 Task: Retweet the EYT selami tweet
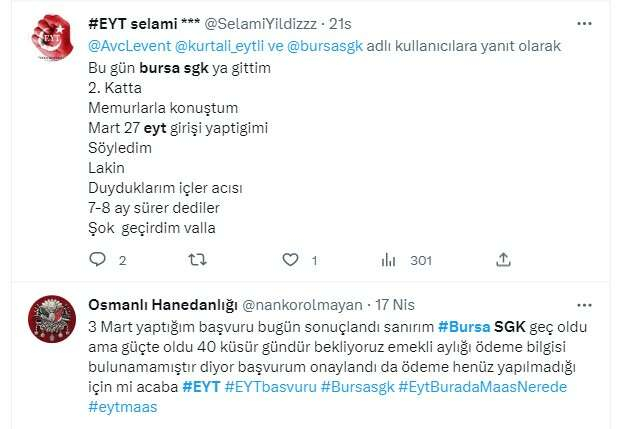[197, 260]
